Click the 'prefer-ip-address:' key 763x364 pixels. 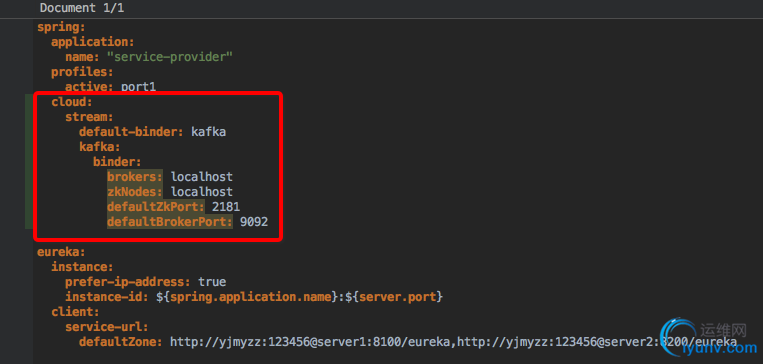(127, 282)
